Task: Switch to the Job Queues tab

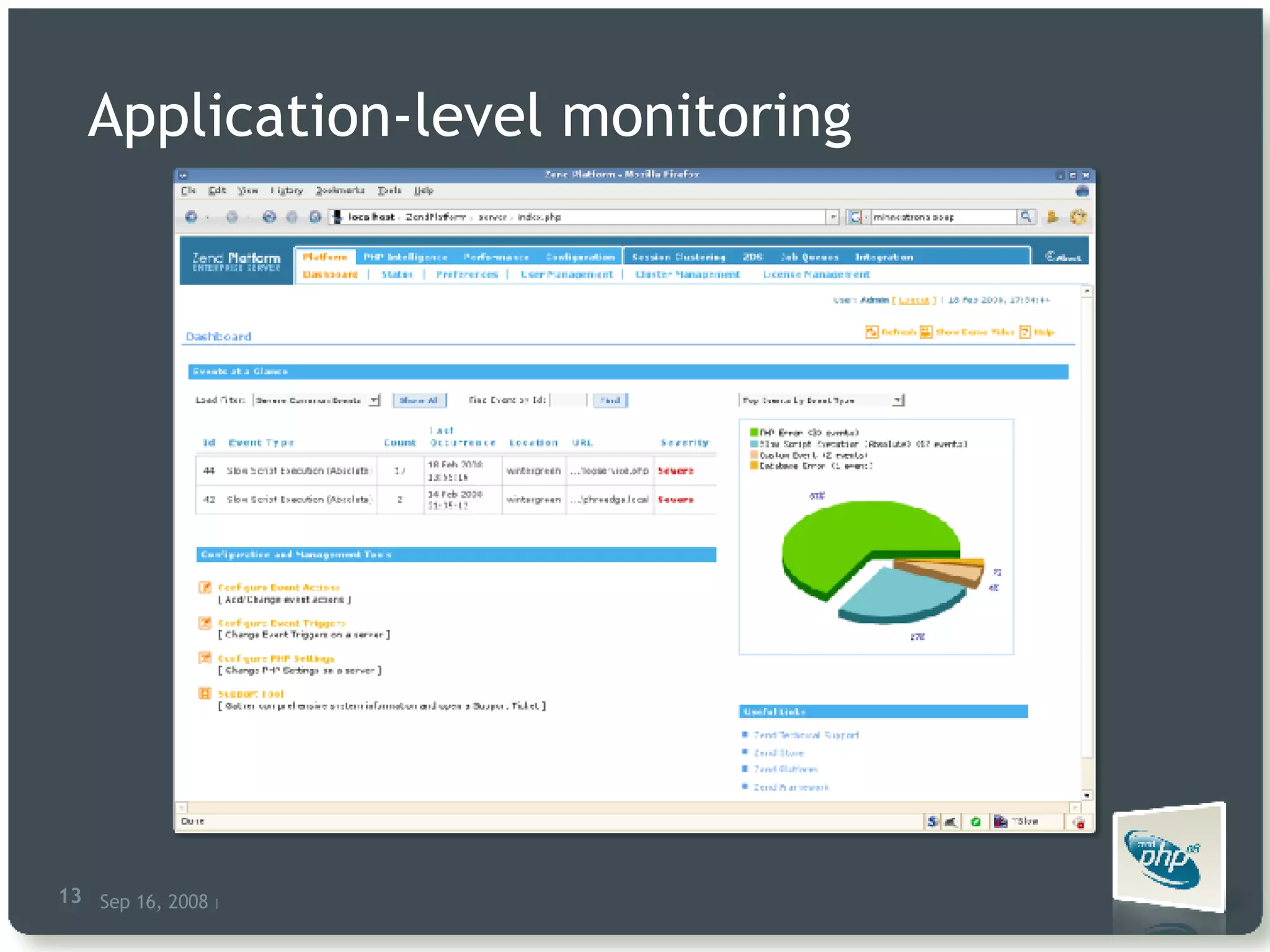Action: point(809,257)
